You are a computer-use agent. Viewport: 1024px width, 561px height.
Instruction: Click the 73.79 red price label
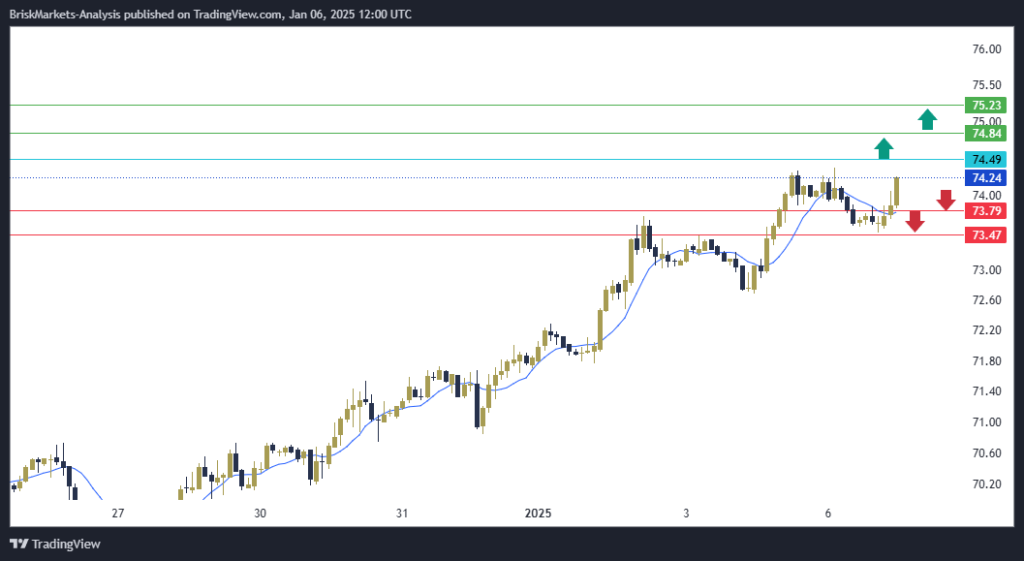[985, 210]
